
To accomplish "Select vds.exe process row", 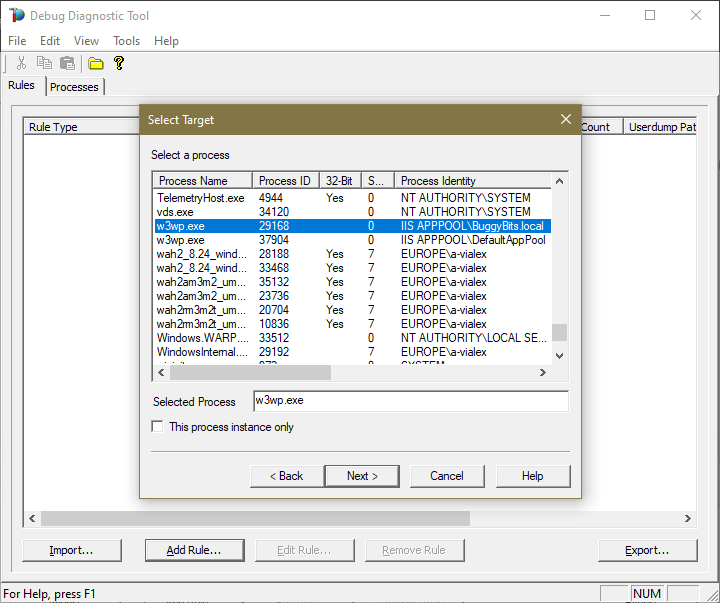I will [353, 212].
